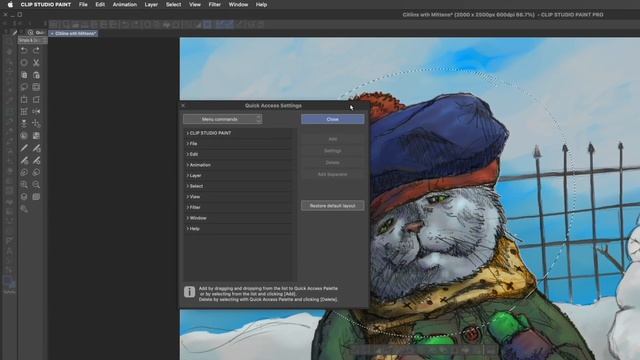Image resolution: width=640 pixels, height=360 pixels.
Task: Click the Cut scissors icon
Action: click(x=36, y=63)
